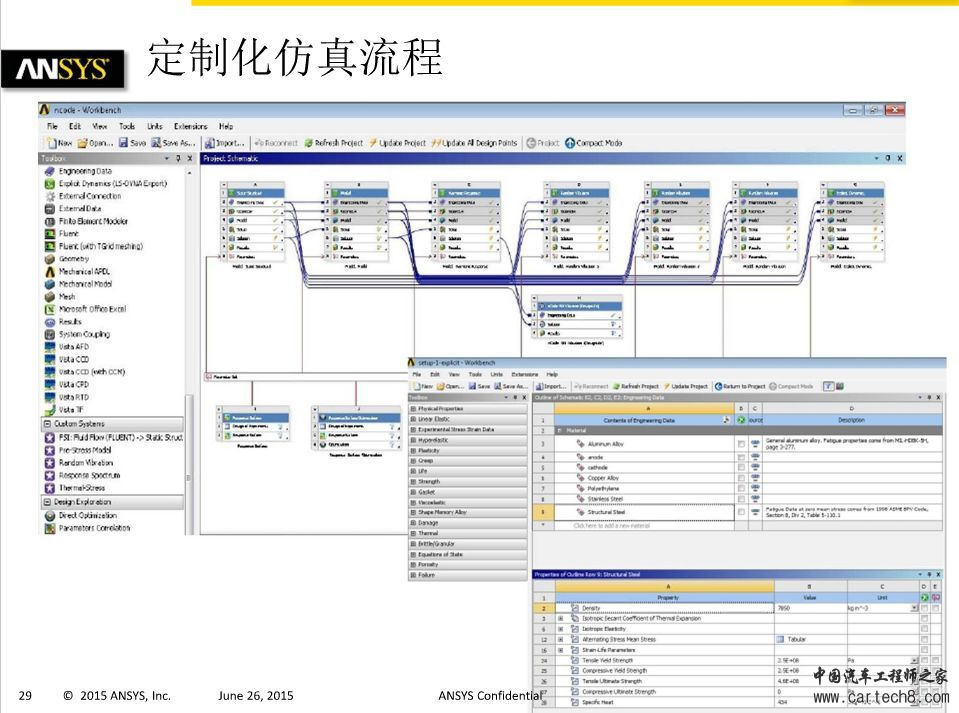The image size is (959, 713).
Task: Collapse Custom Systems group in Toolbox
Action: [47, 424]
